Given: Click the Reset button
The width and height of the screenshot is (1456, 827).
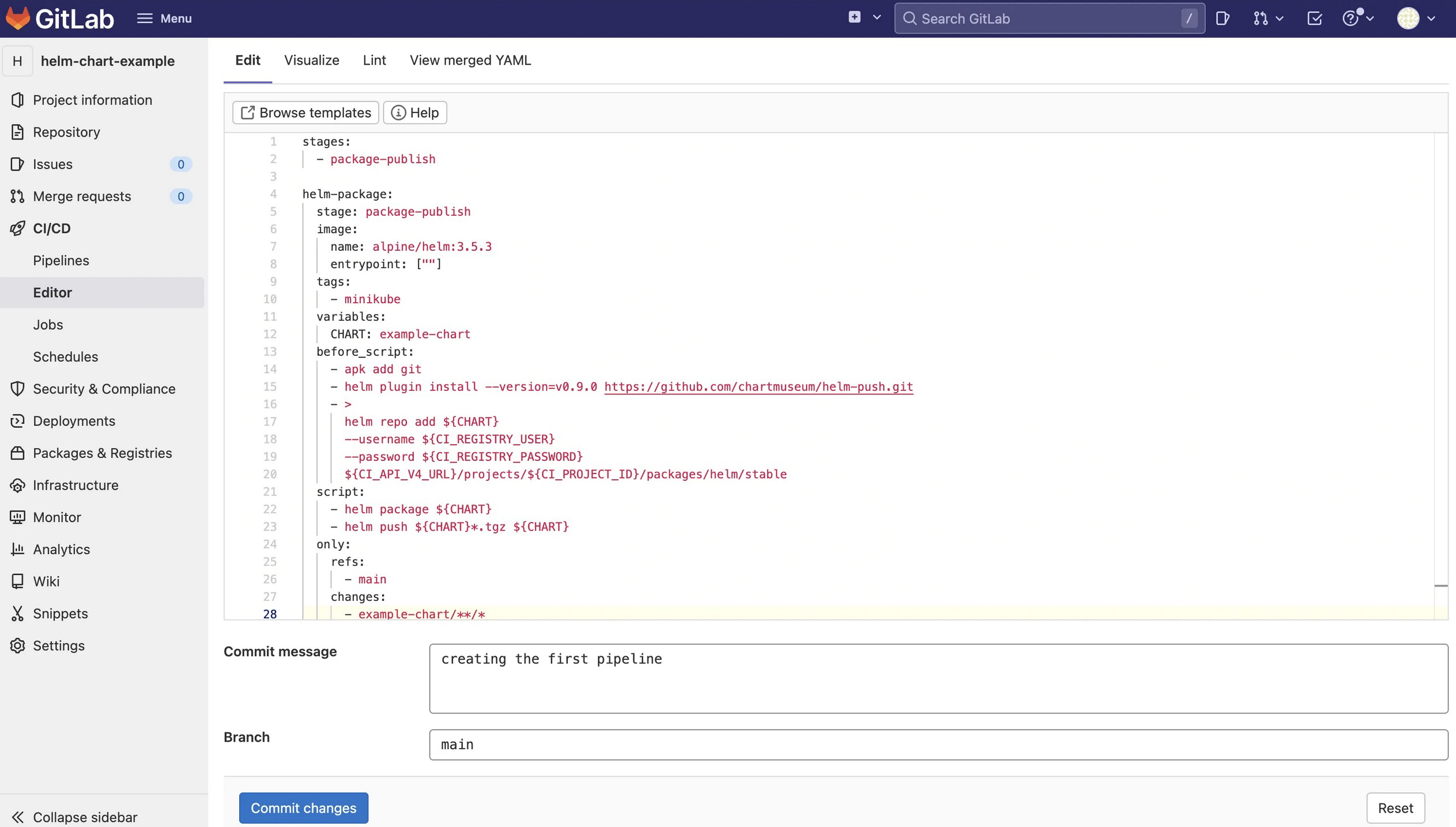Looking at the screenshot, I should (1395, 808).
